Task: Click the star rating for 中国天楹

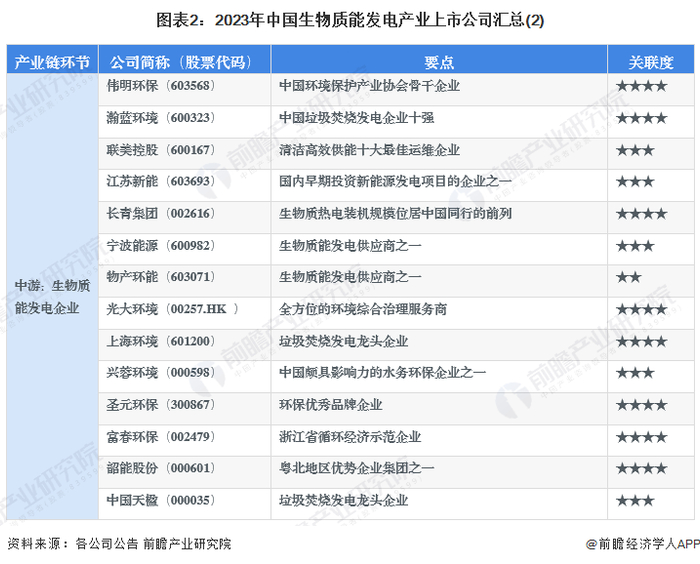Action: coord(635,501)
